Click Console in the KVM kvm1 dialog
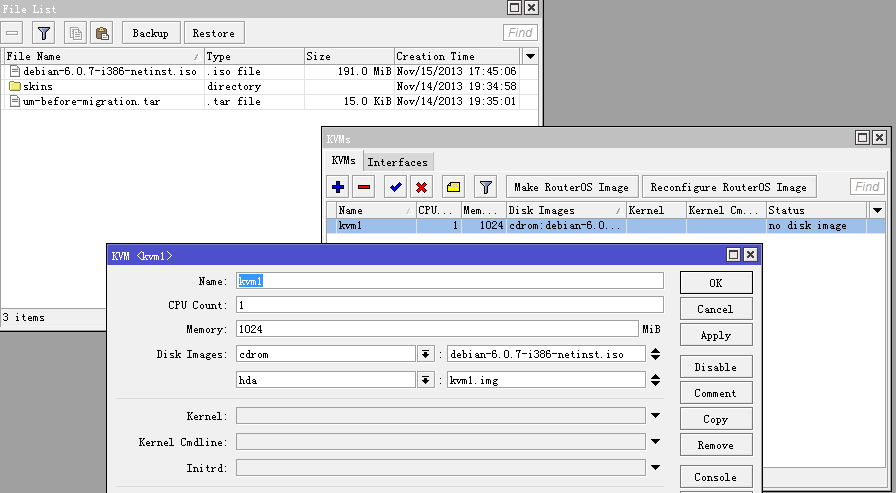 tap(716, 476)
